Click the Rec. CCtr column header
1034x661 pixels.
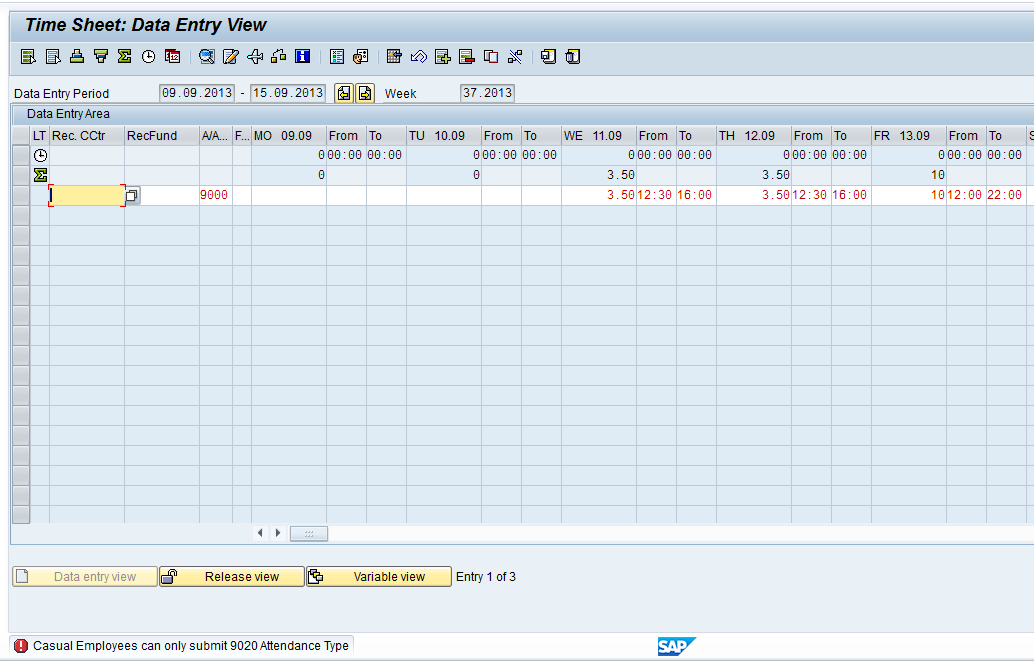87,136
